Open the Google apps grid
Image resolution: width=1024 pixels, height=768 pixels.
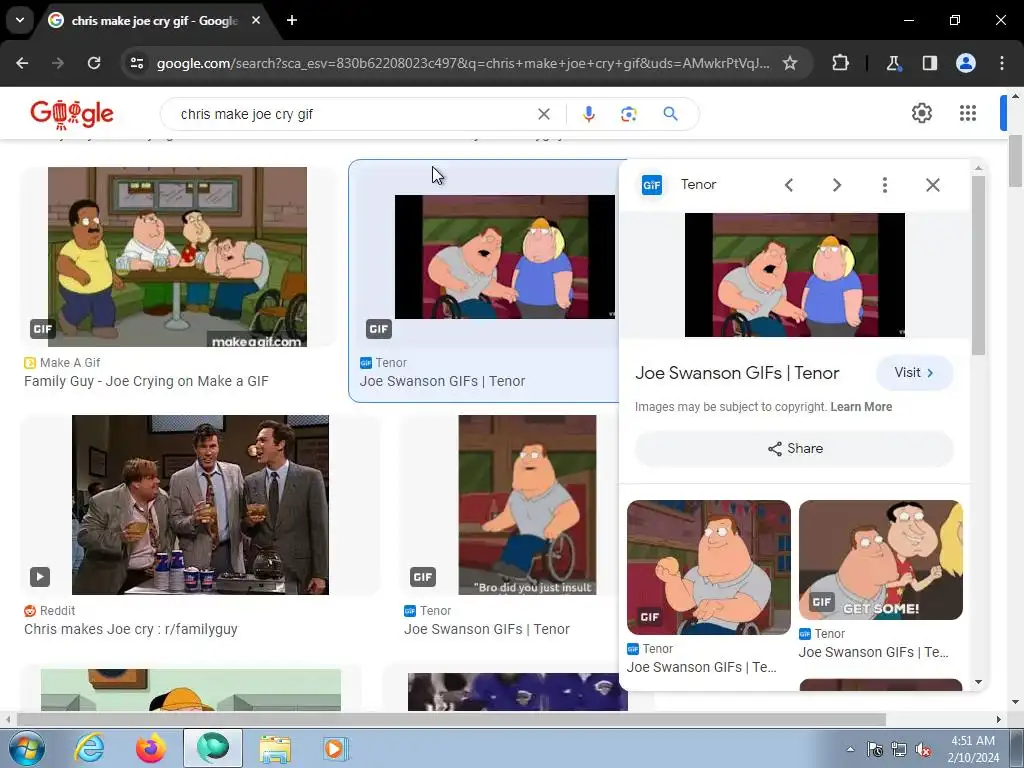pyautogui.click(x=968, y=113)
